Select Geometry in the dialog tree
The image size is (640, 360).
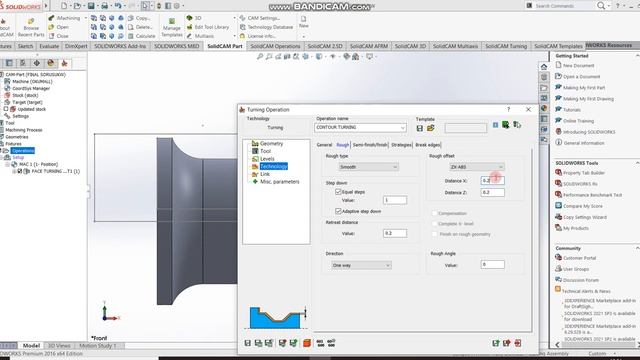tap(271, 144)
